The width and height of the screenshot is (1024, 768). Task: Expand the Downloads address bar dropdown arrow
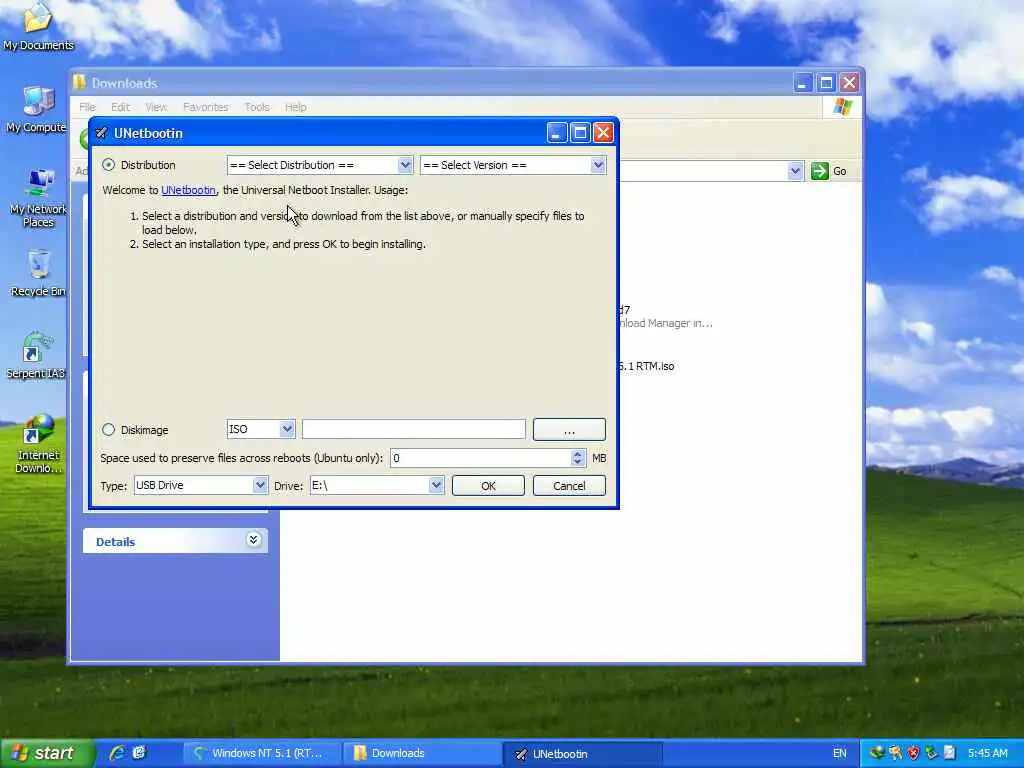click(x=795, y=171)
